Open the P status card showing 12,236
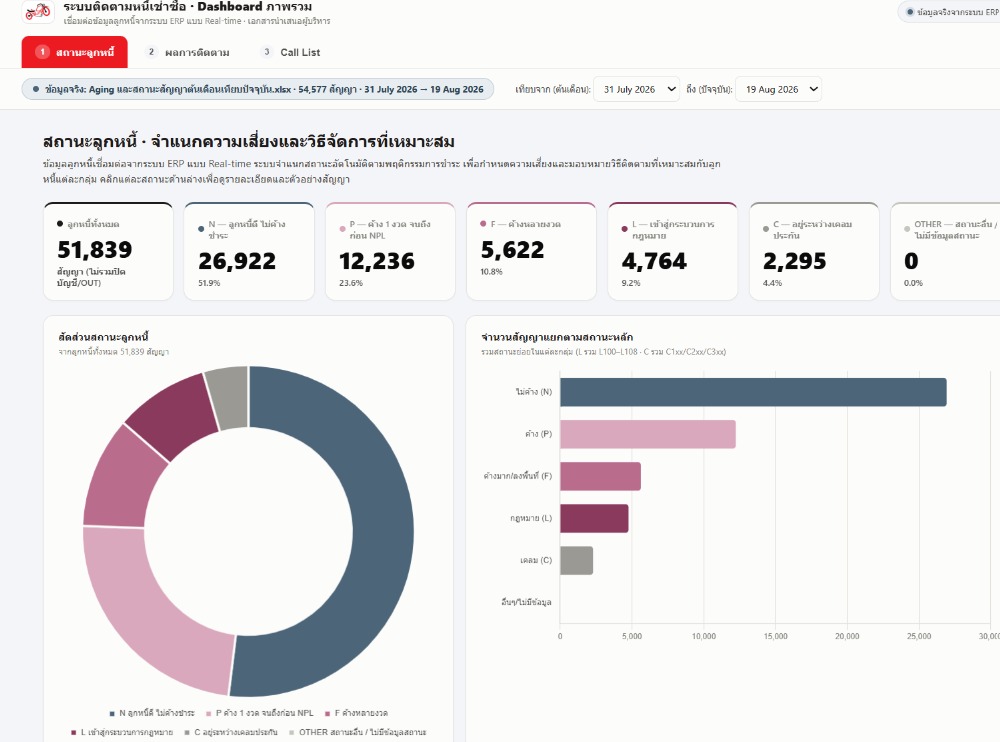Screen dimensions: 1000x742 (x=390, y=251)
